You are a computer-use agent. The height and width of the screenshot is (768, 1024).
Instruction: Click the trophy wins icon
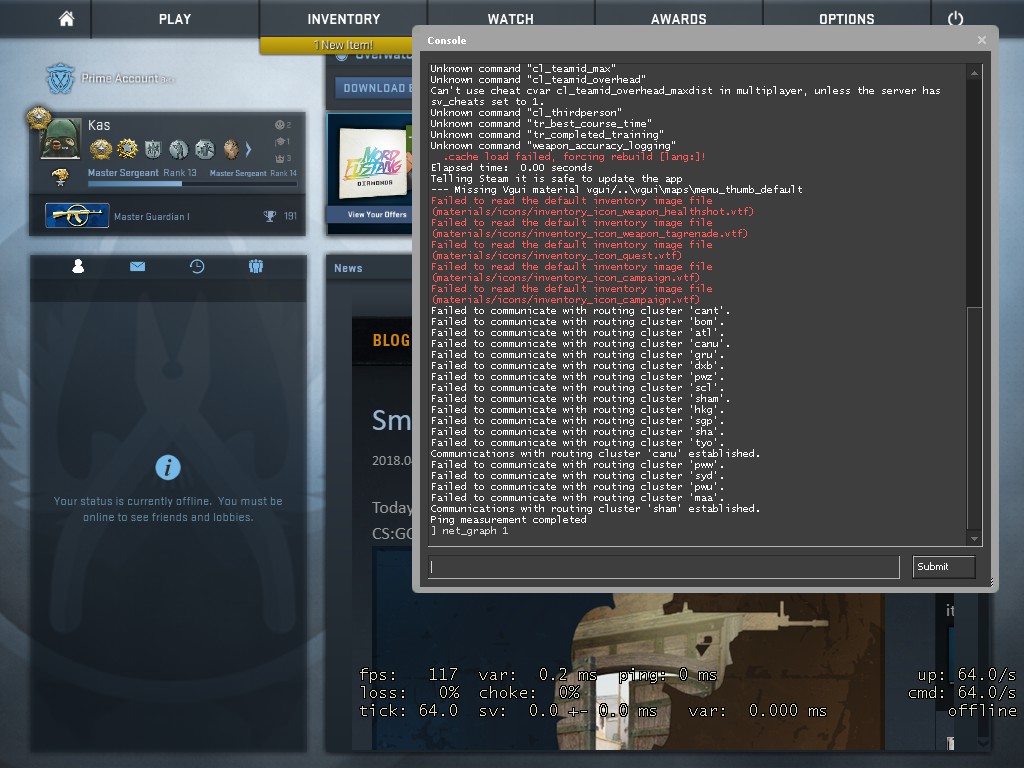tap(269, 216)
